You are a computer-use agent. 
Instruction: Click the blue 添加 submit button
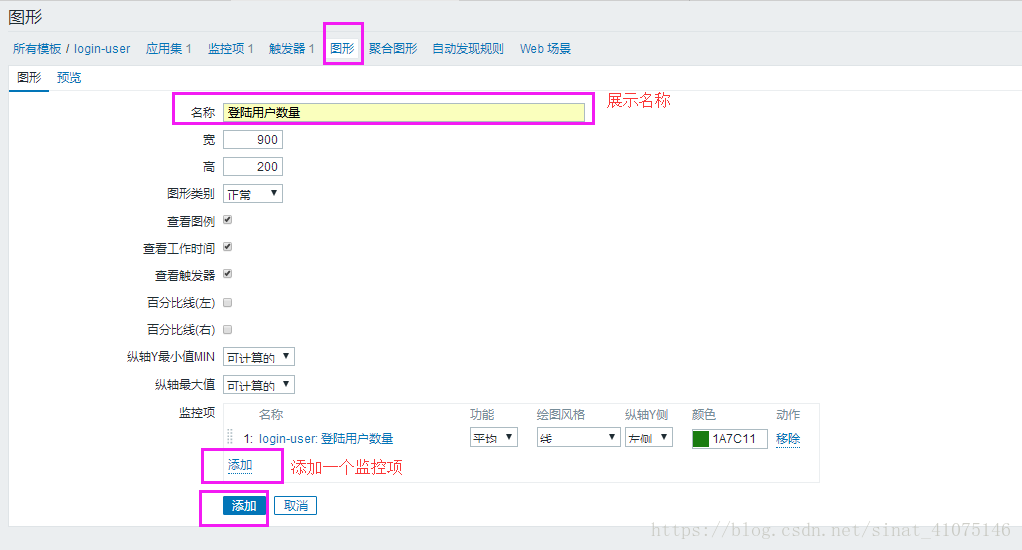click(x=244, y=506)
